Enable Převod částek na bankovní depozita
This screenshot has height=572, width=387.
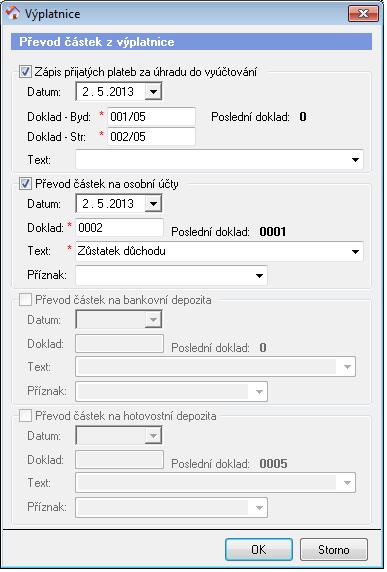pos(25,300)
